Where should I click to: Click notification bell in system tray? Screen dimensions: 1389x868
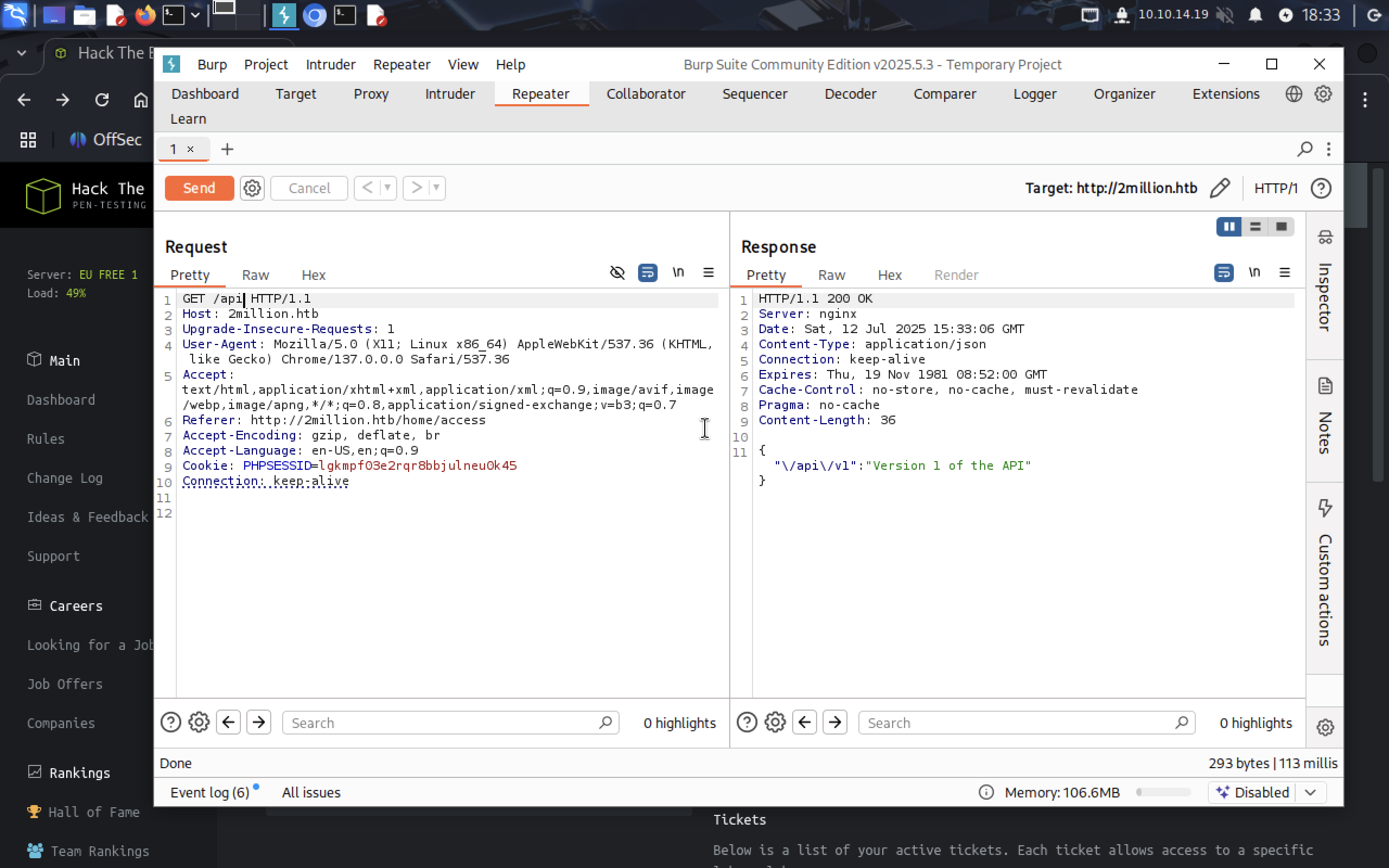[1256, 15]
